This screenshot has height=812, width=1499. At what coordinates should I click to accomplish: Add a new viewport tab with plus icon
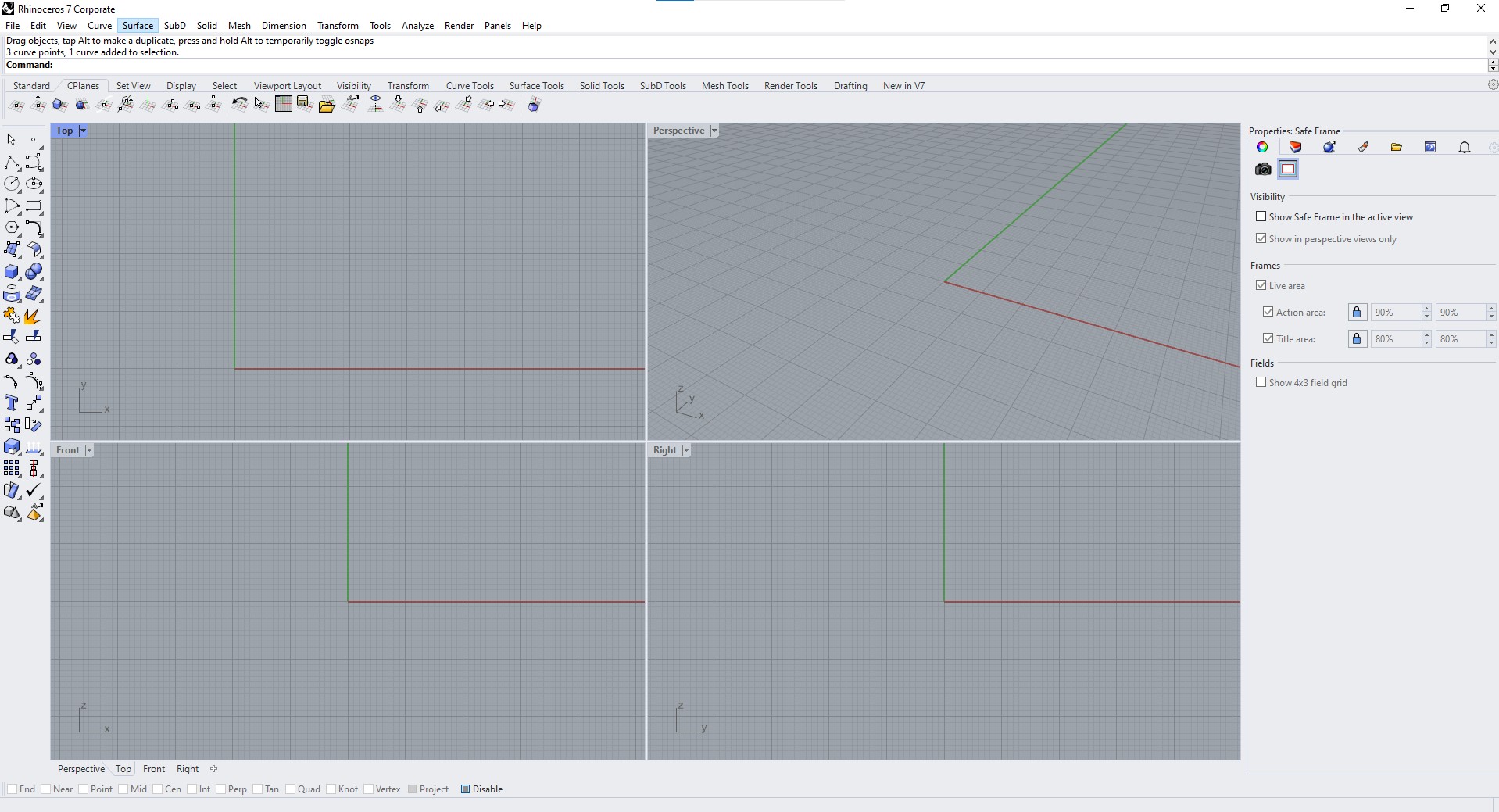coord(213,769)
